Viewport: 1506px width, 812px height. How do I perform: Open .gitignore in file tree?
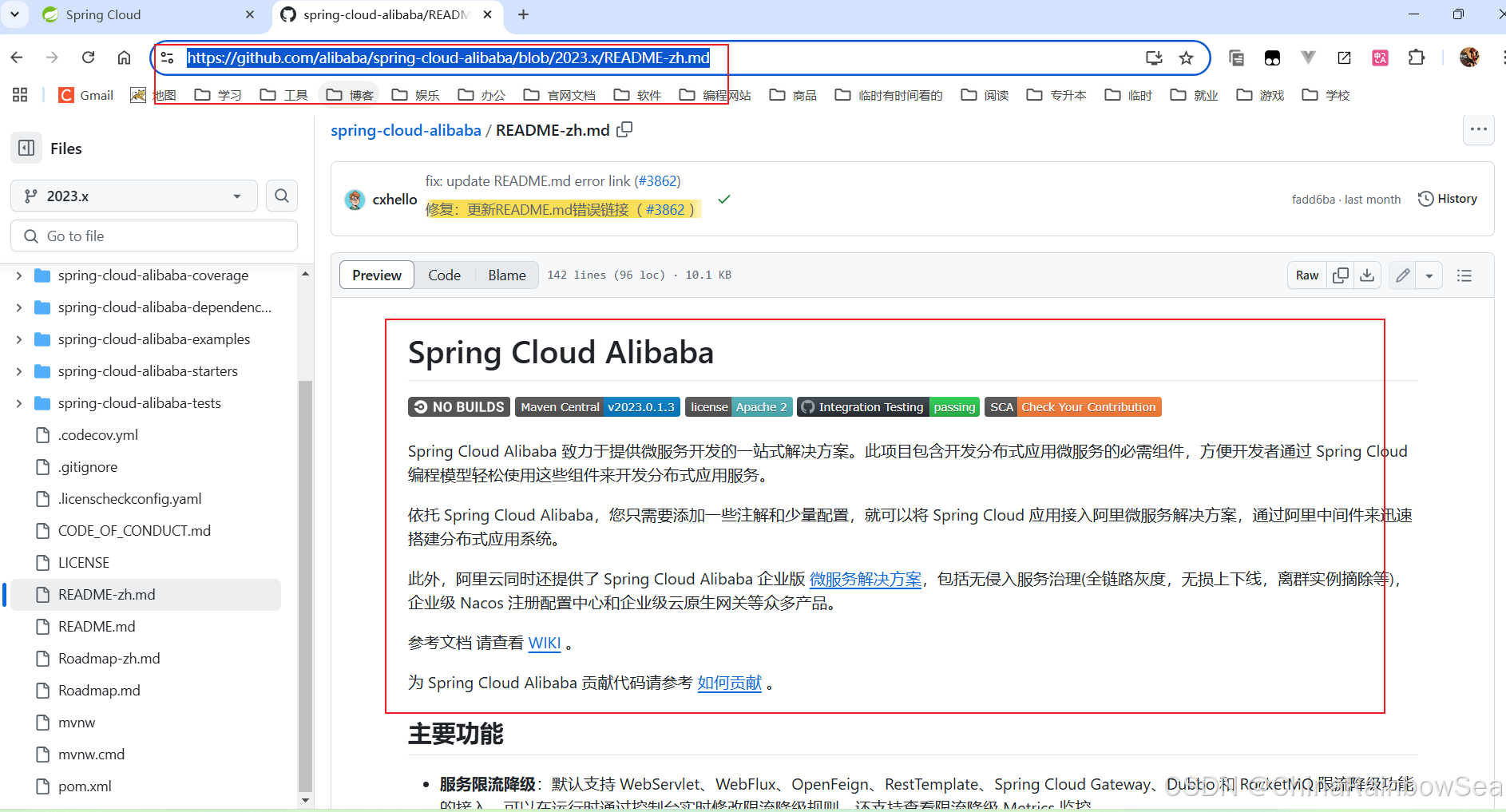tap(88, 467)
